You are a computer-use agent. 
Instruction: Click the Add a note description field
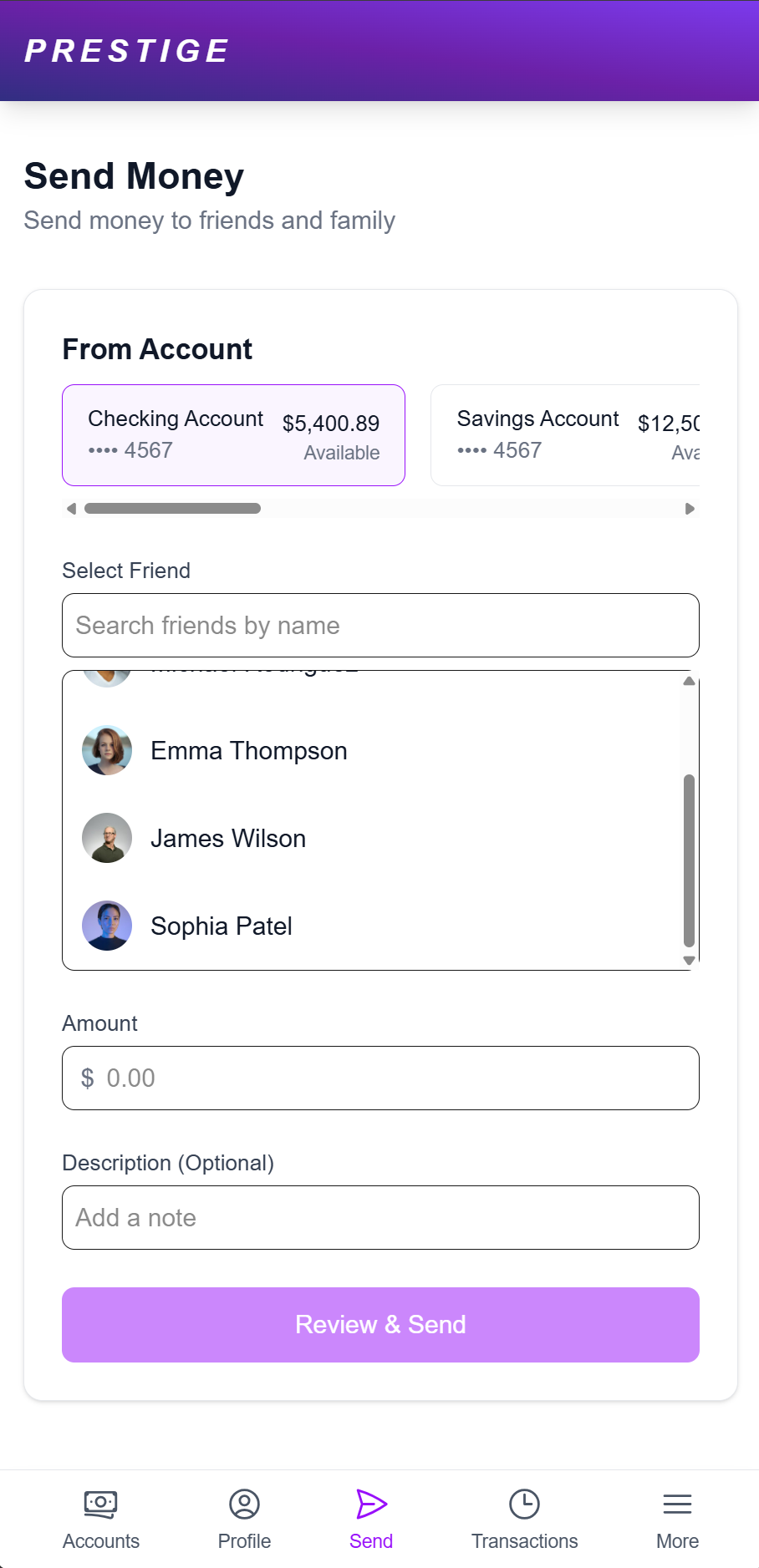pyautogui.click(x=380, y=1218)
